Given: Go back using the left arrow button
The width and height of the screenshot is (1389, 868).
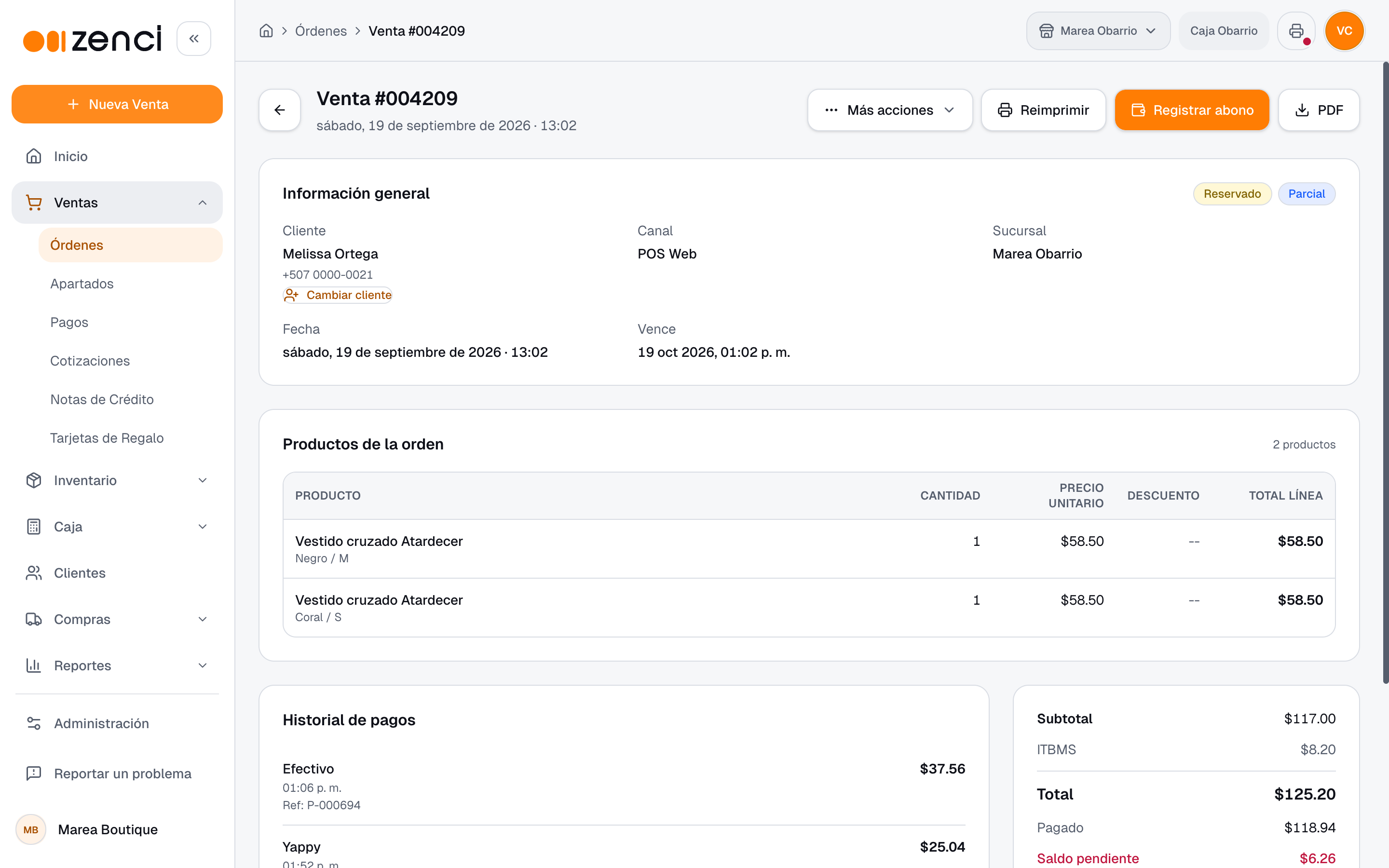Looking at the screenshot, I should click(280, 109).
